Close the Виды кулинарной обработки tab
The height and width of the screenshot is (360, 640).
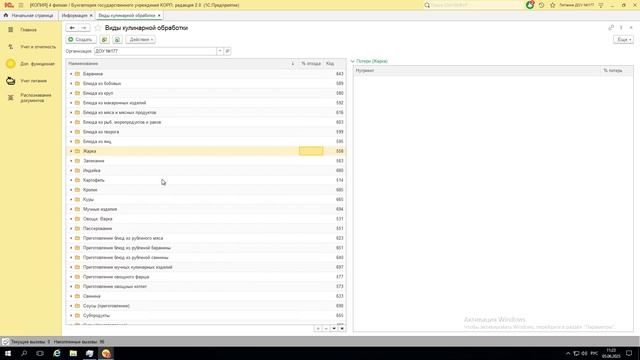[159, 16]
